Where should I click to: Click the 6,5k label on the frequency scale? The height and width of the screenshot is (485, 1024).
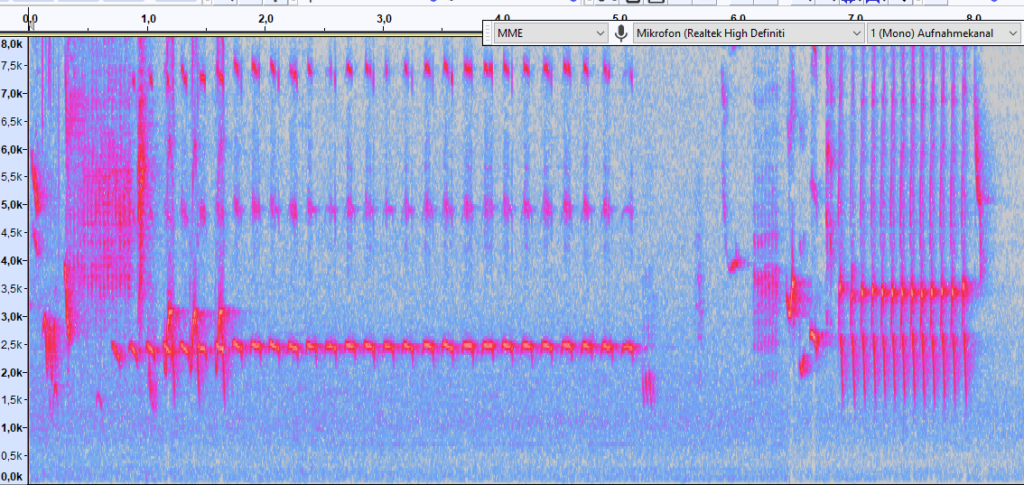tap(13, 121)
